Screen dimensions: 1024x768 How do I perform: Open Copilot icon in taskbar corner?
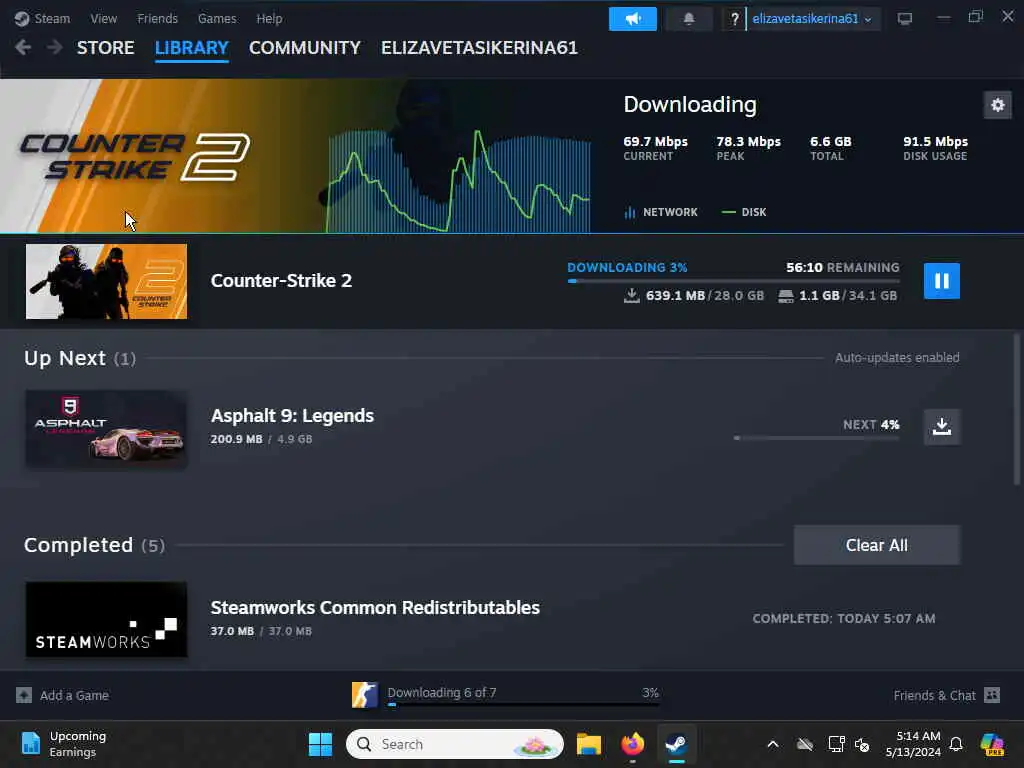coord(992,744)
